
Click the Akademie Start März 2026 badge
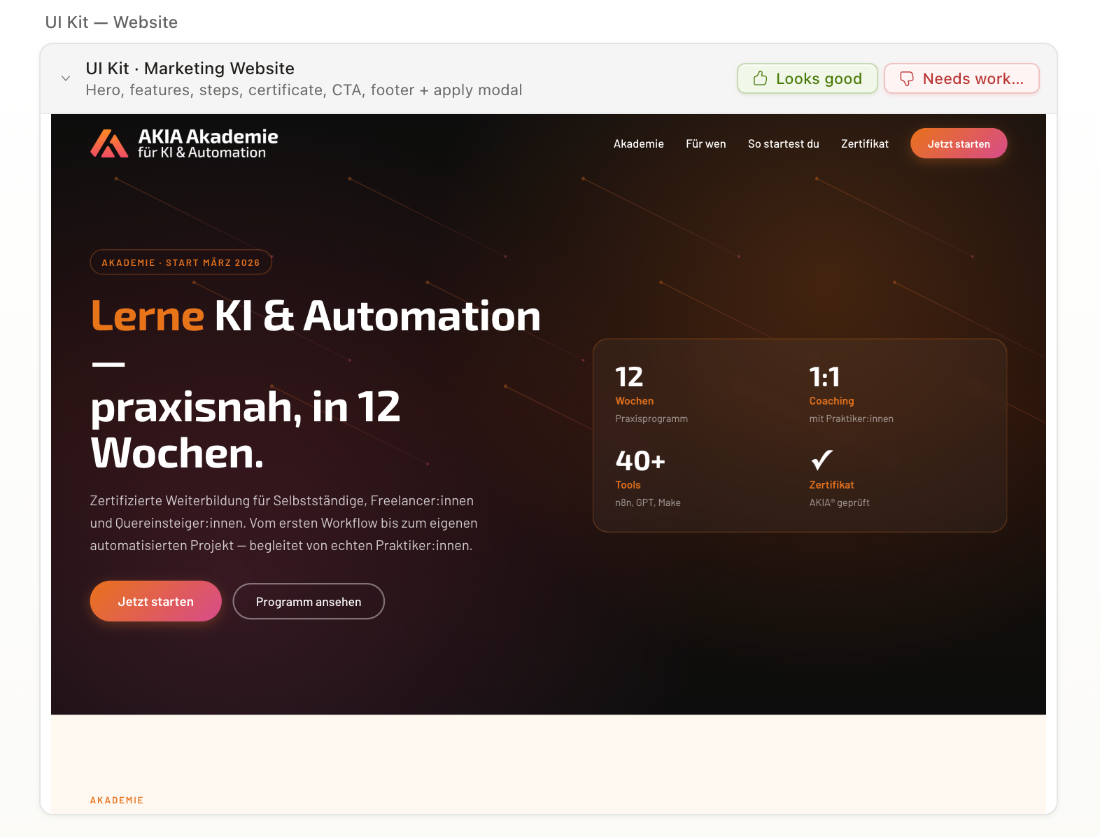[x=181, y=262]
